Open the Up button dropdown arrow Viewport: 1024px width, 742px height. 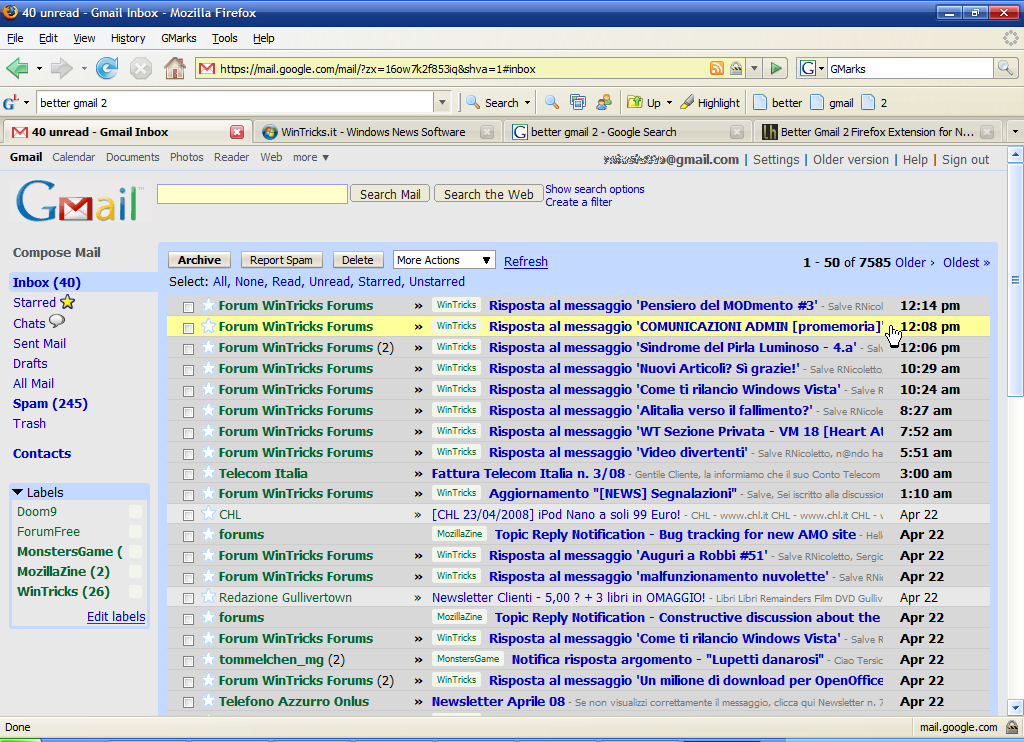click(669, 103)
